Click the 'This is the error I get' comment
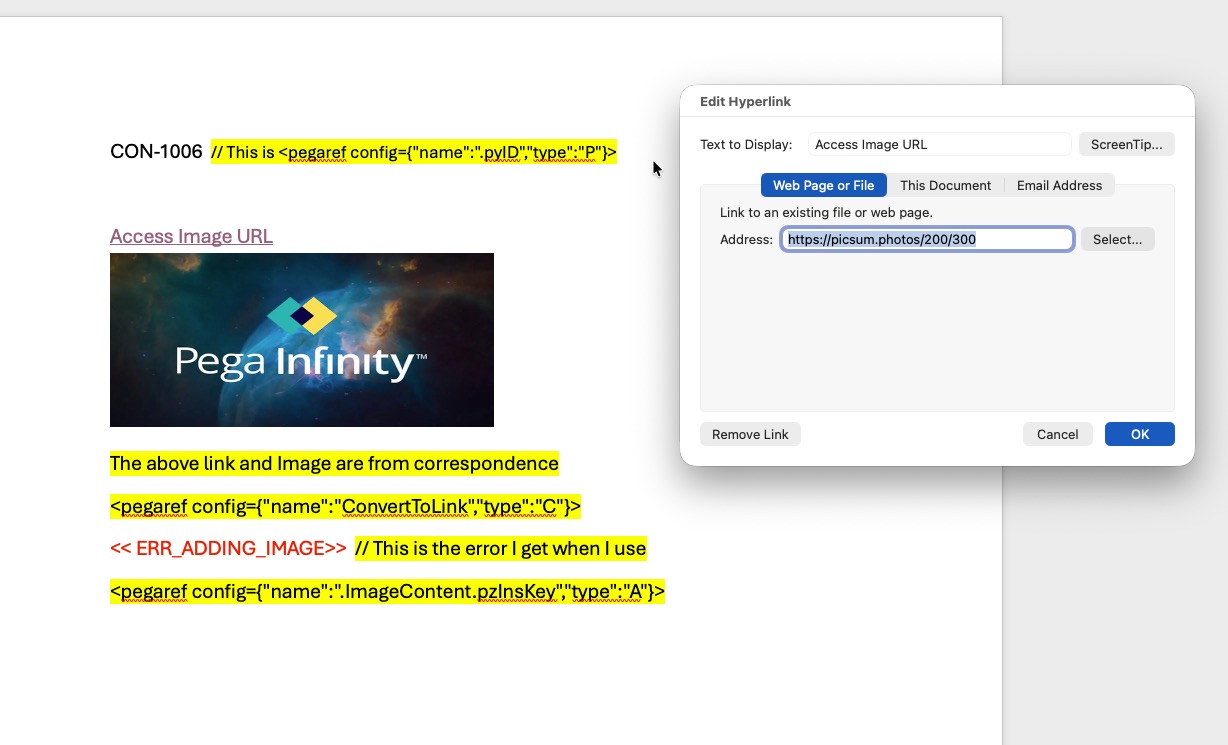The width and height of the screenshot is (1228, 745). coord(500,548)
